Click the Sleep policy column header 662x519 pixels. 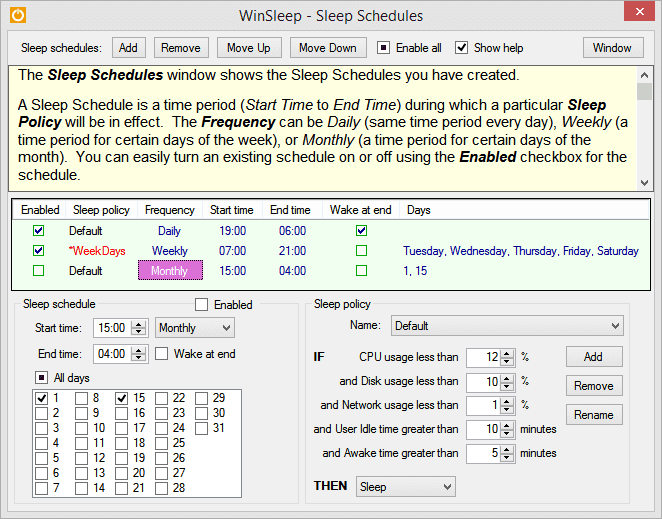click(101, 210)
